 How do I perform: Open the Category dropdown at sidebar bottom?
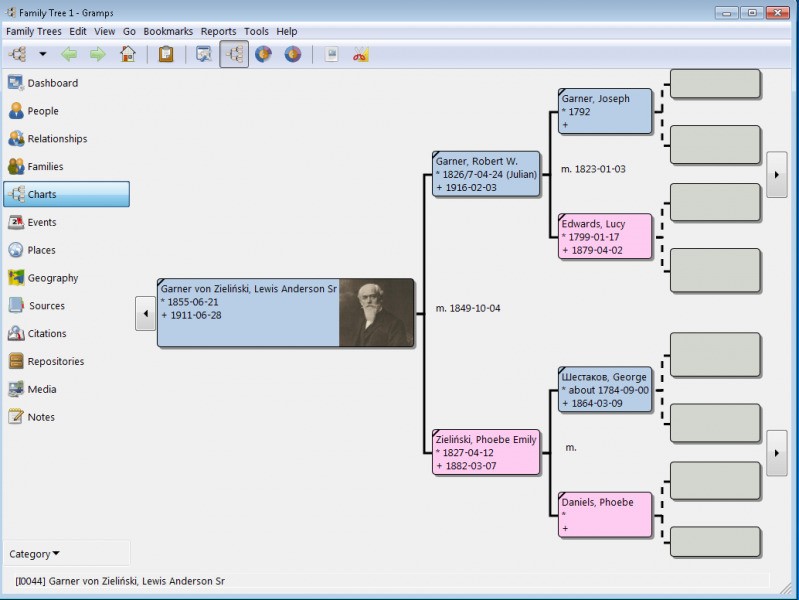(x=34, y=554)
